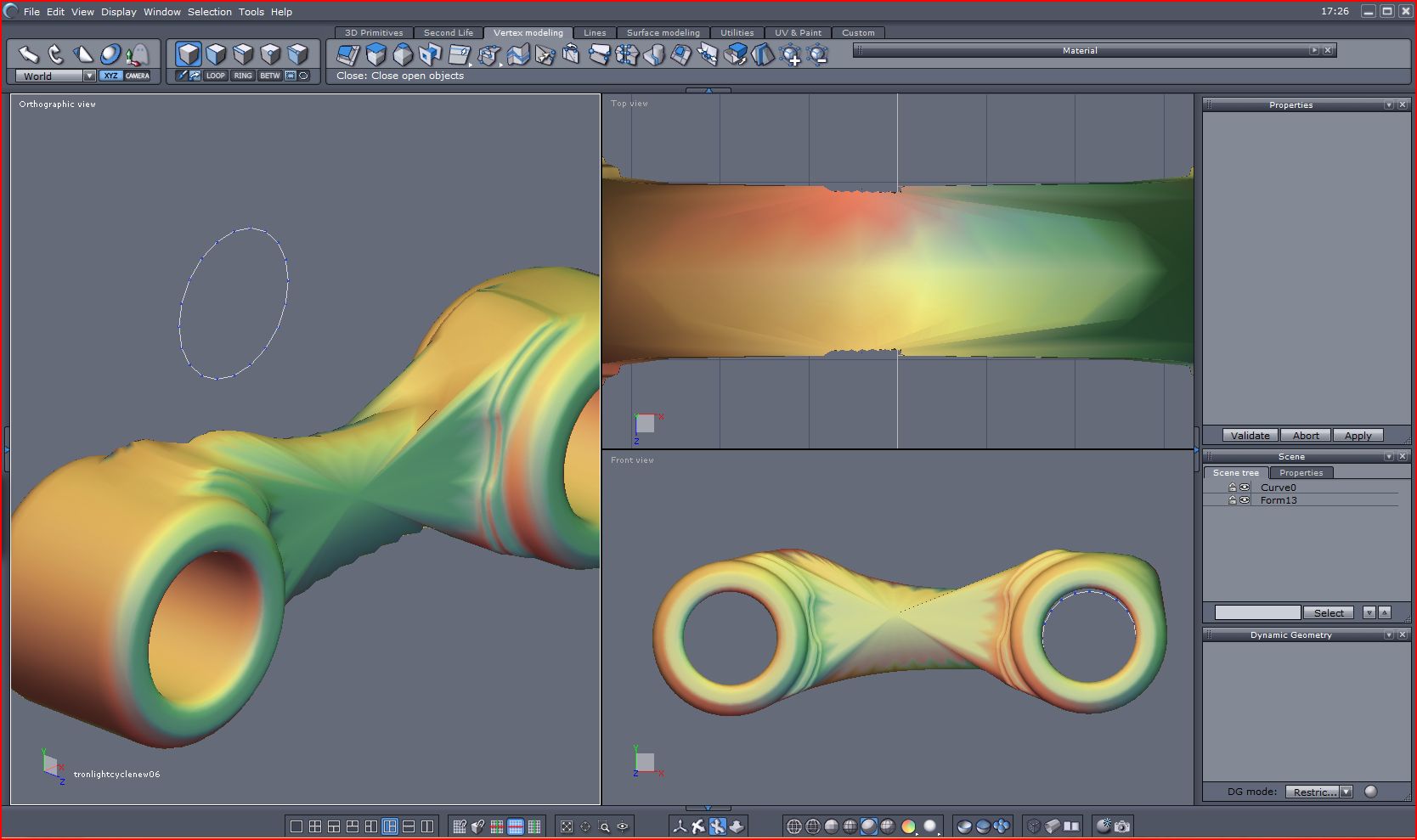Collapse the Scene panel arrow
The image size is (1417, 840).
pos(1389,457)
